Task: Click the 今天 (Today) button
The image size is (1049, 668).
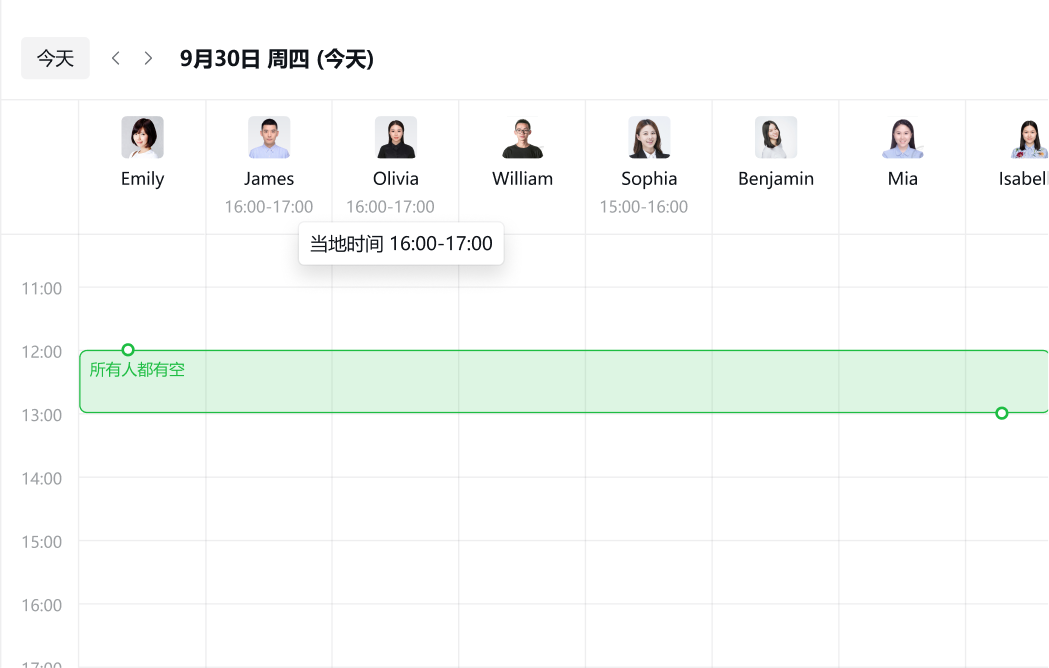Action: [56, 58]
